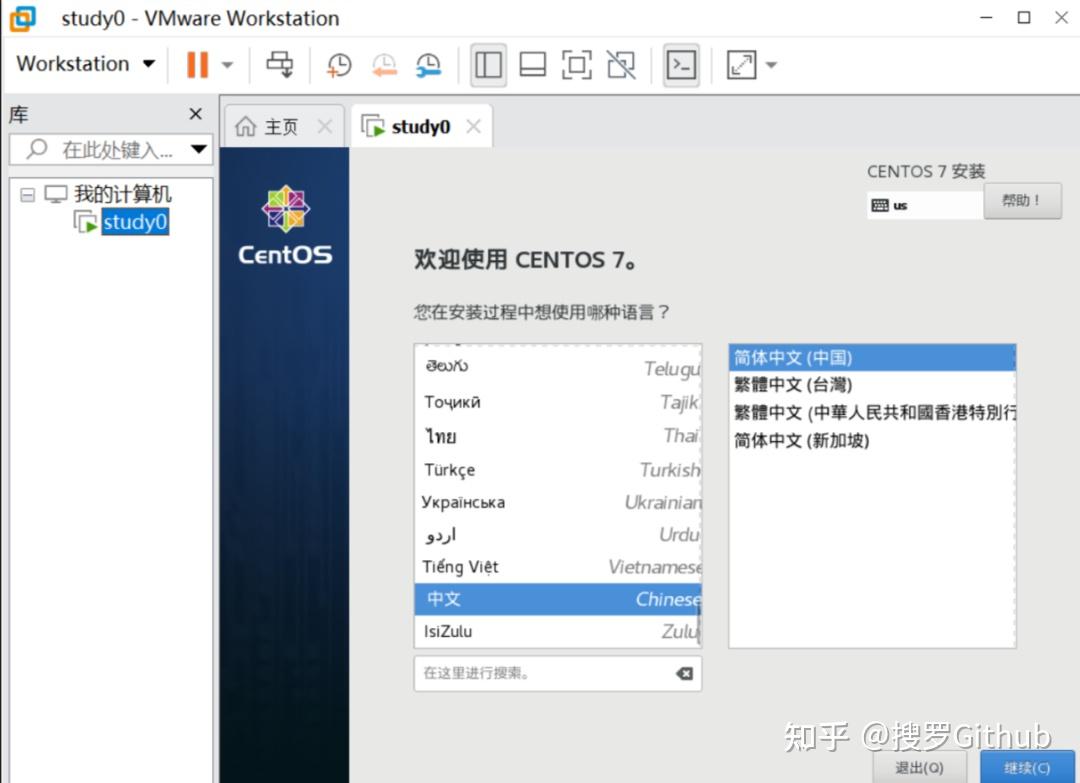
Task: Select study0 in the library tree
Action: [135, 222]
